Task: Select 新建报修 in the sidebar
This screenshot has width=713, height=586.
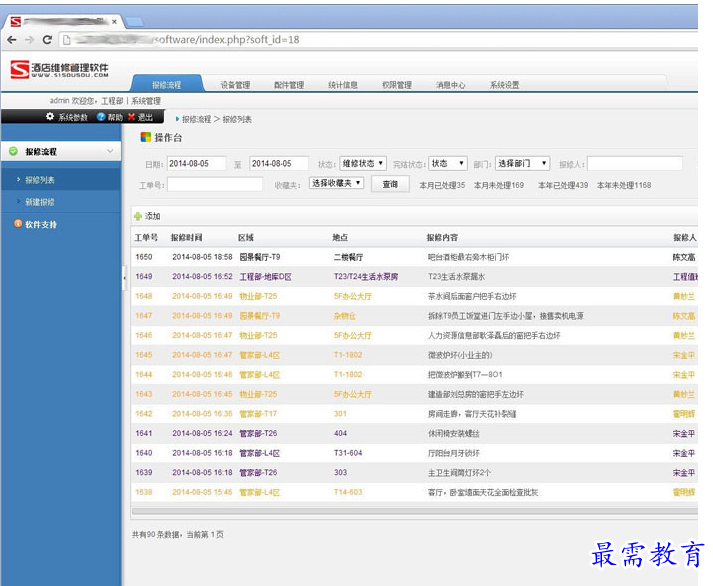Action: pyautogui.click(x=40, y=202)
